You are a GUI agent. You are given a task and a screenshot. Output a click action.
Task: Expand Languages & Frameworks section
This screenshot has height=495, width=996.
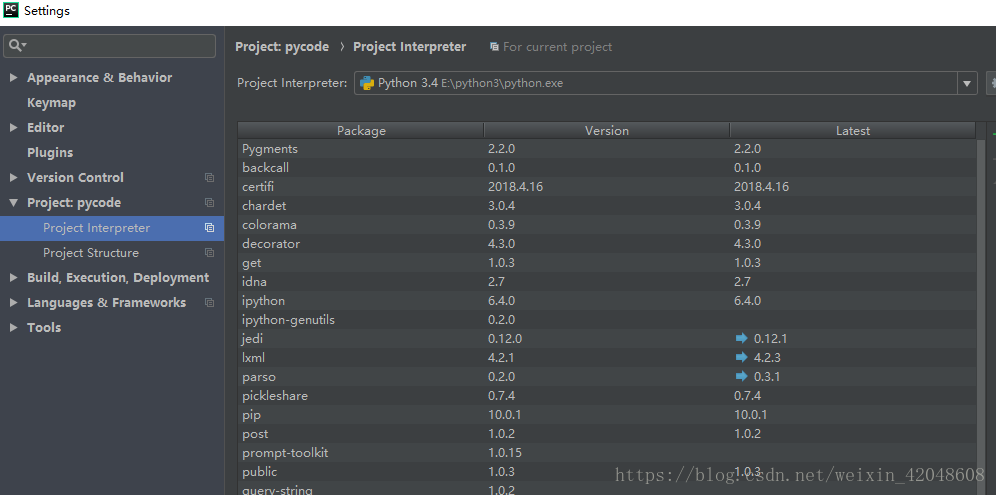click(13, 303)
